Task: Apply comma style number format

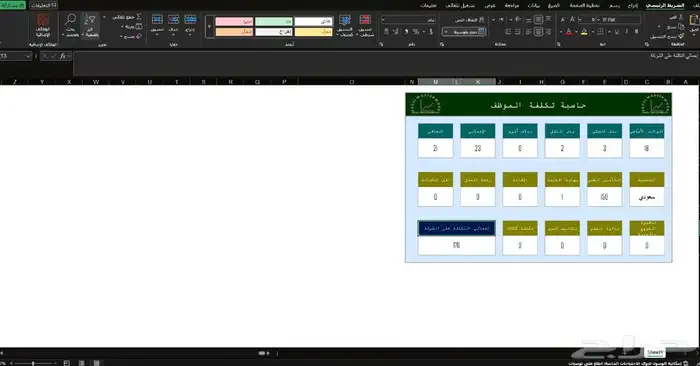Action: click(x=406, y=32)
